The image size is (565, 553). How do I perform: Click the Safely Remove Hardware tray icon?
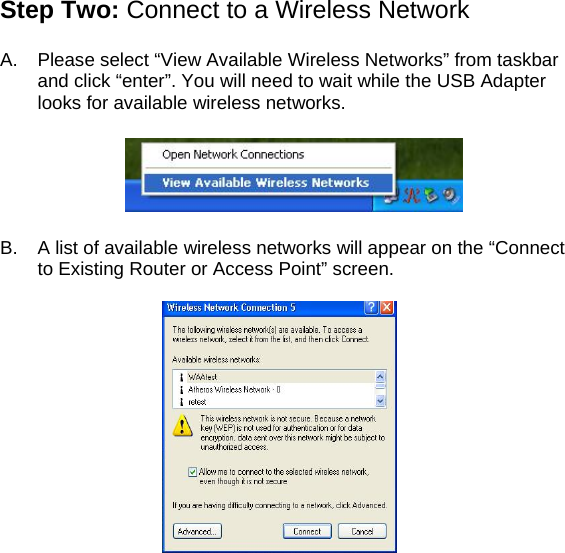click(431, 195)
